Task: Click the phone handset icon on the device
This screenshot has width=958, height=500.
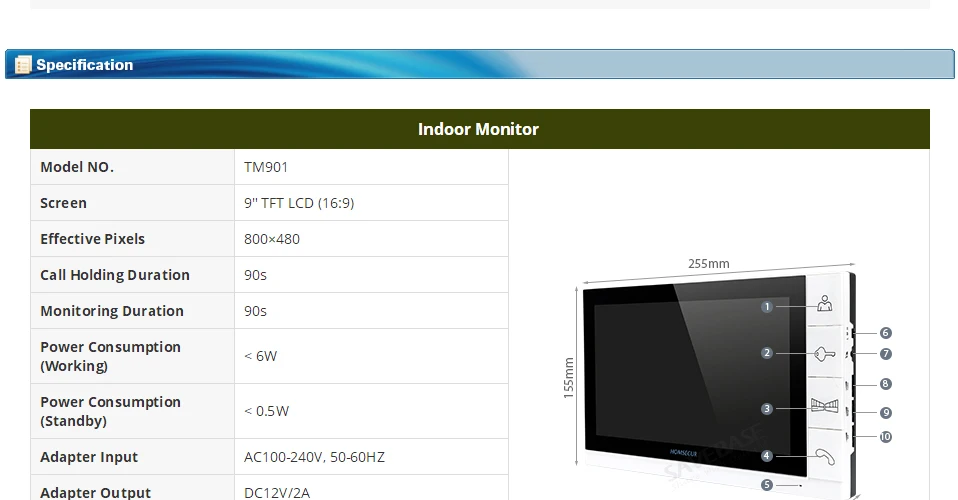Action: tap(825, 457)
